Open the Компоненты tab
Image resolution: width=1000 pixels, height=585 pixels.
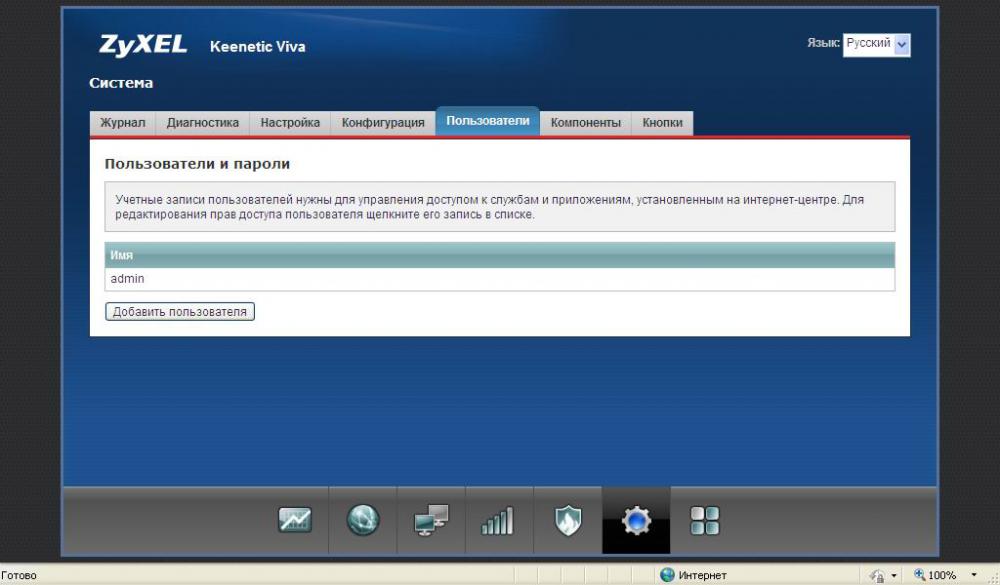[x=585, y=122]
